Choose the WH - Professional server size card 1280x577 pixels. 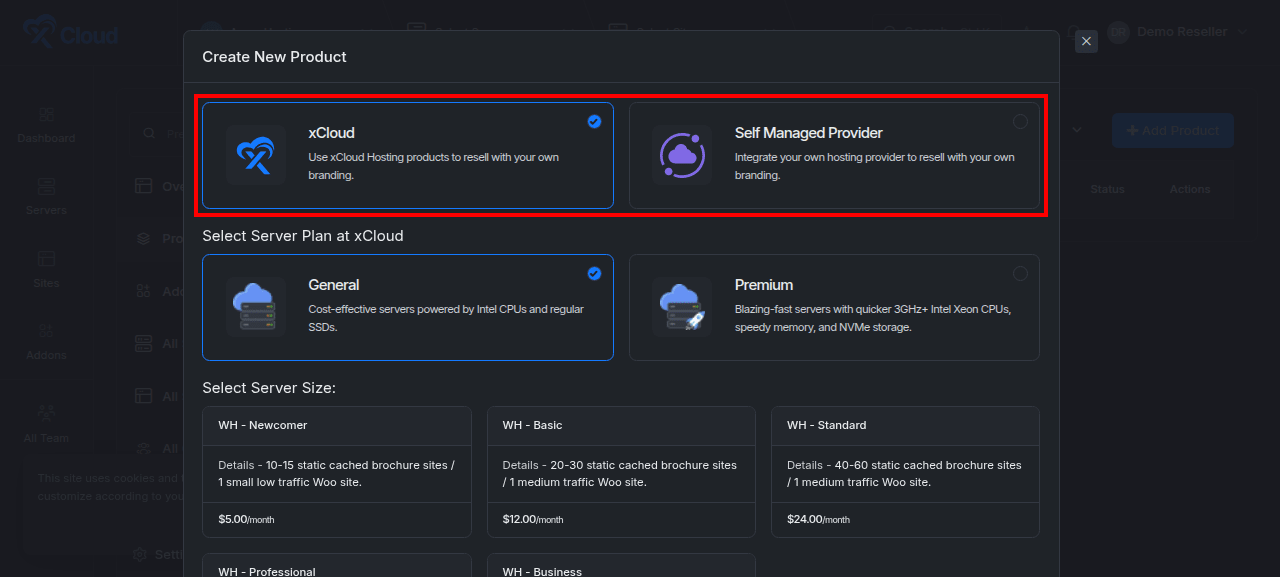[337, 566]
